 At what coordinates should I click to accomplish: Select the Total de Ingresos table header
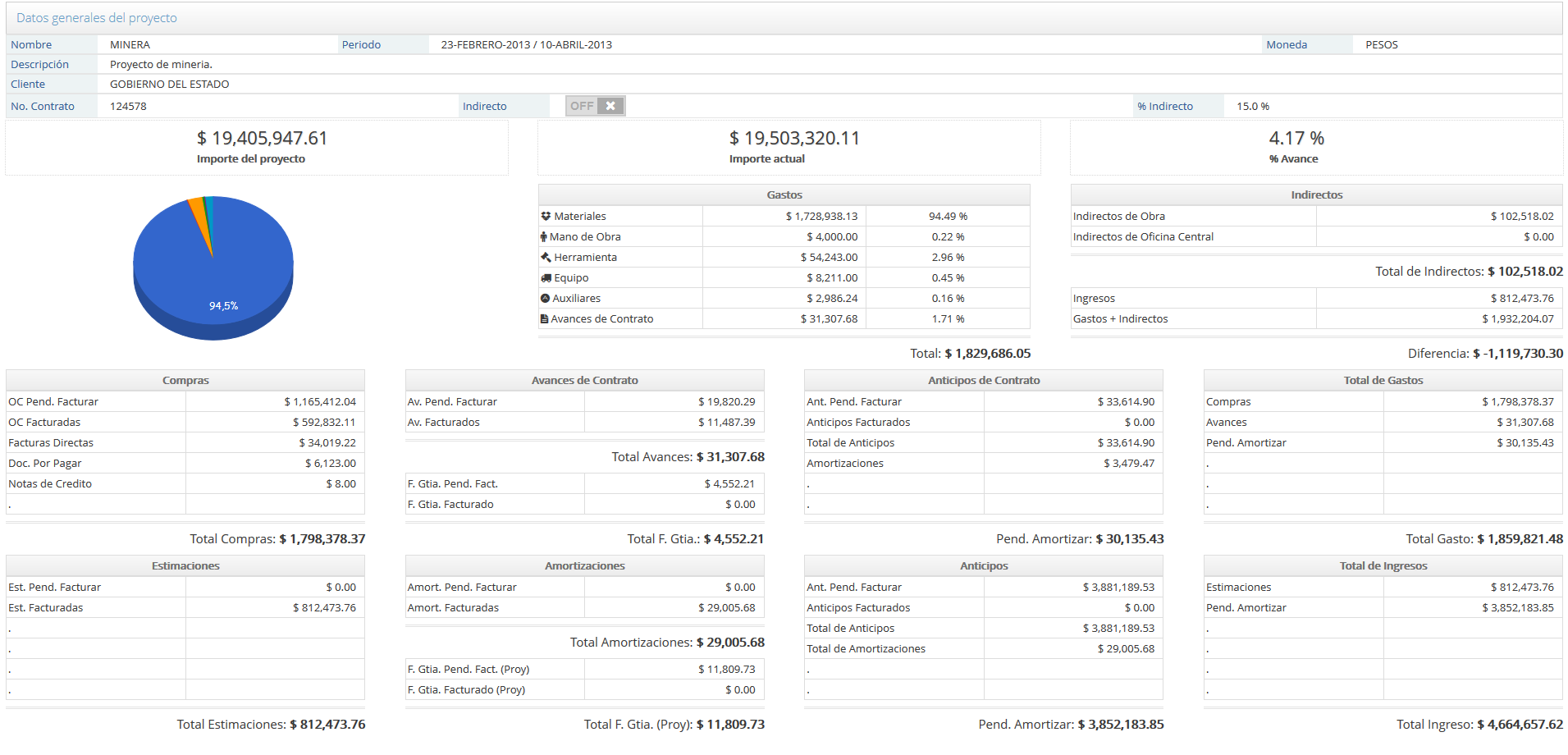[x=1383, y=566]
